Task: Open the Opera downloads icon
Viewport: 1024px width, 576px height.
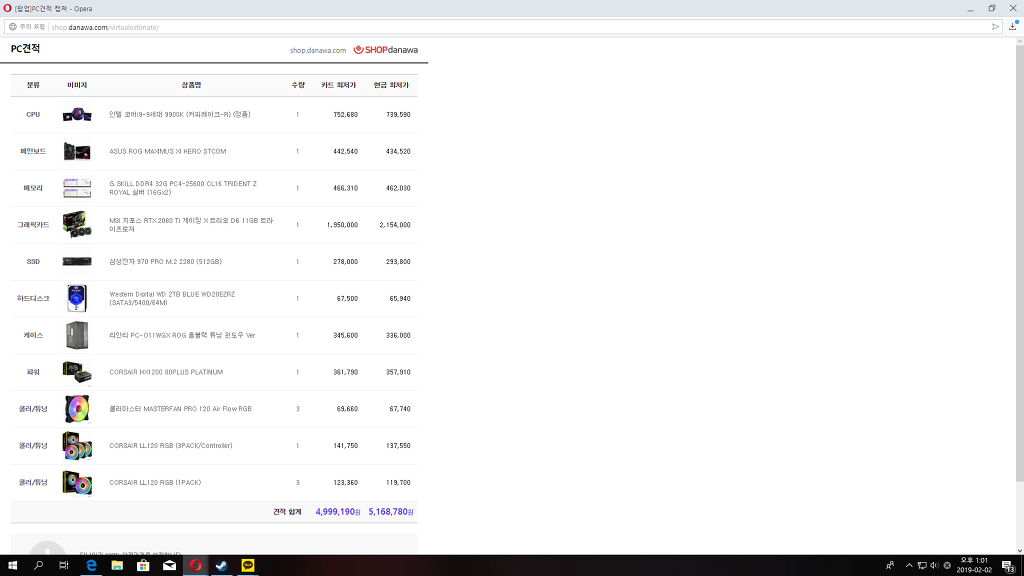Action: coord(1014,26)
